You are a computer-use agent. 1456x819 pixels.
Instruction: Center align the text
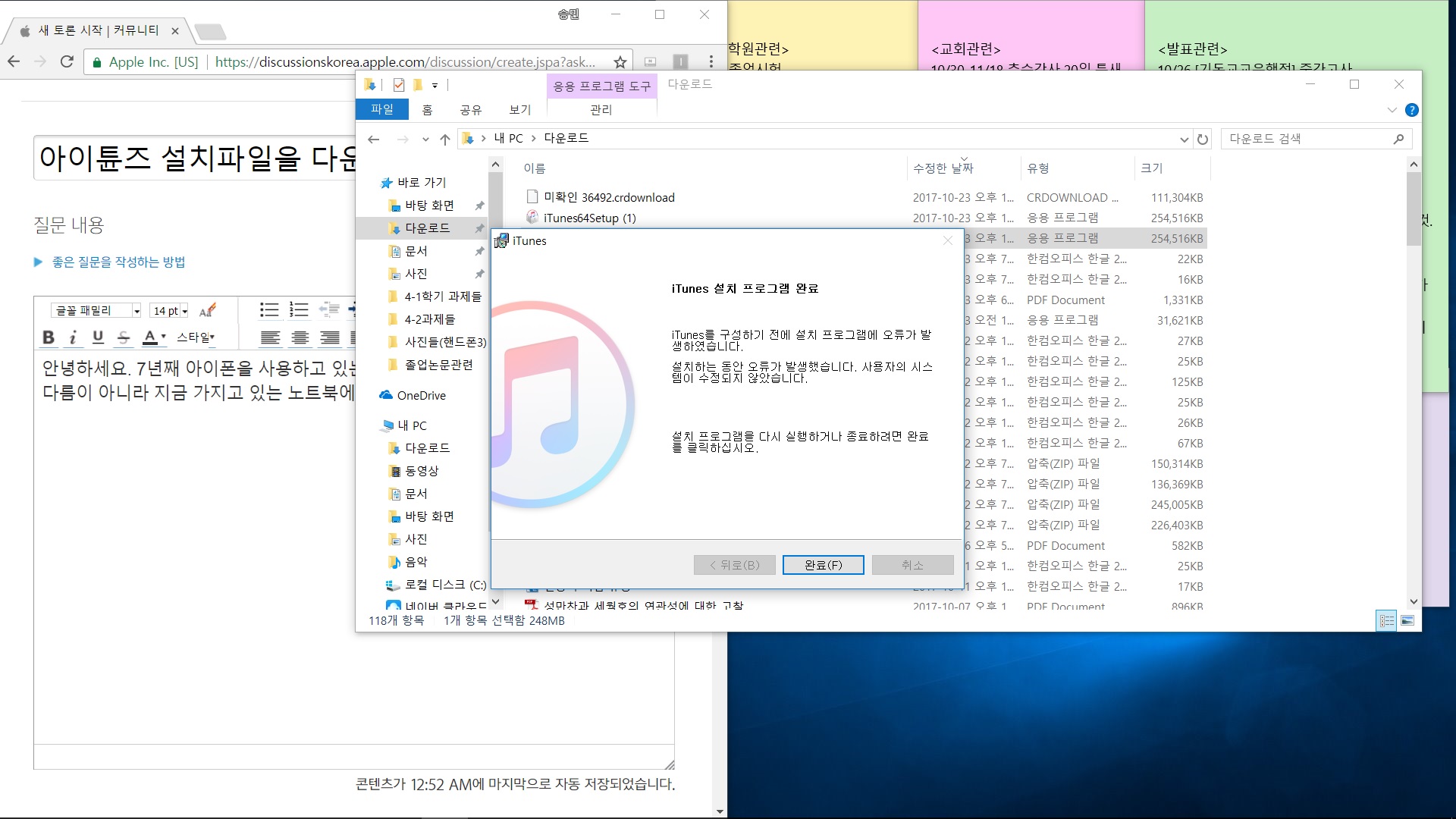300,337
